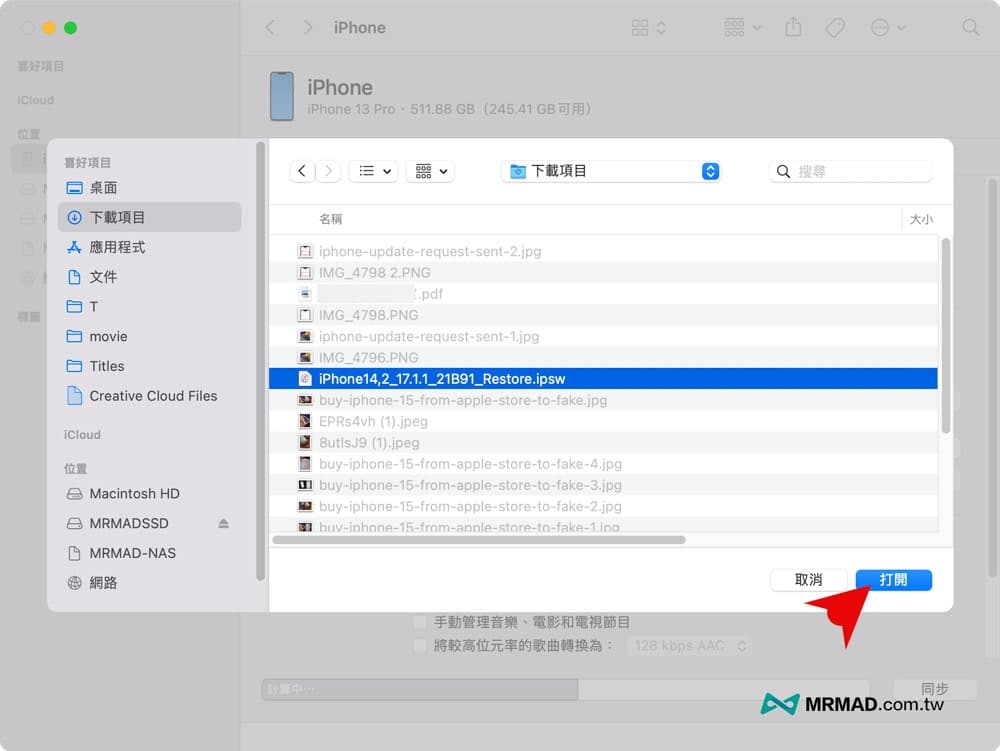Click the Finder window search icon
The image size is (1000, 751).
970,27
